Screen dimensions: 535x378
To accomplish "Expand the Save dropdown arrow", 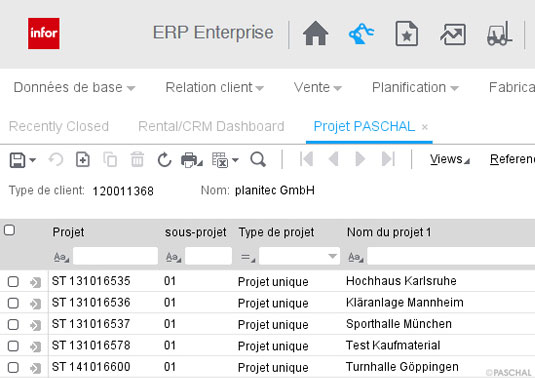I will [32, 160].
